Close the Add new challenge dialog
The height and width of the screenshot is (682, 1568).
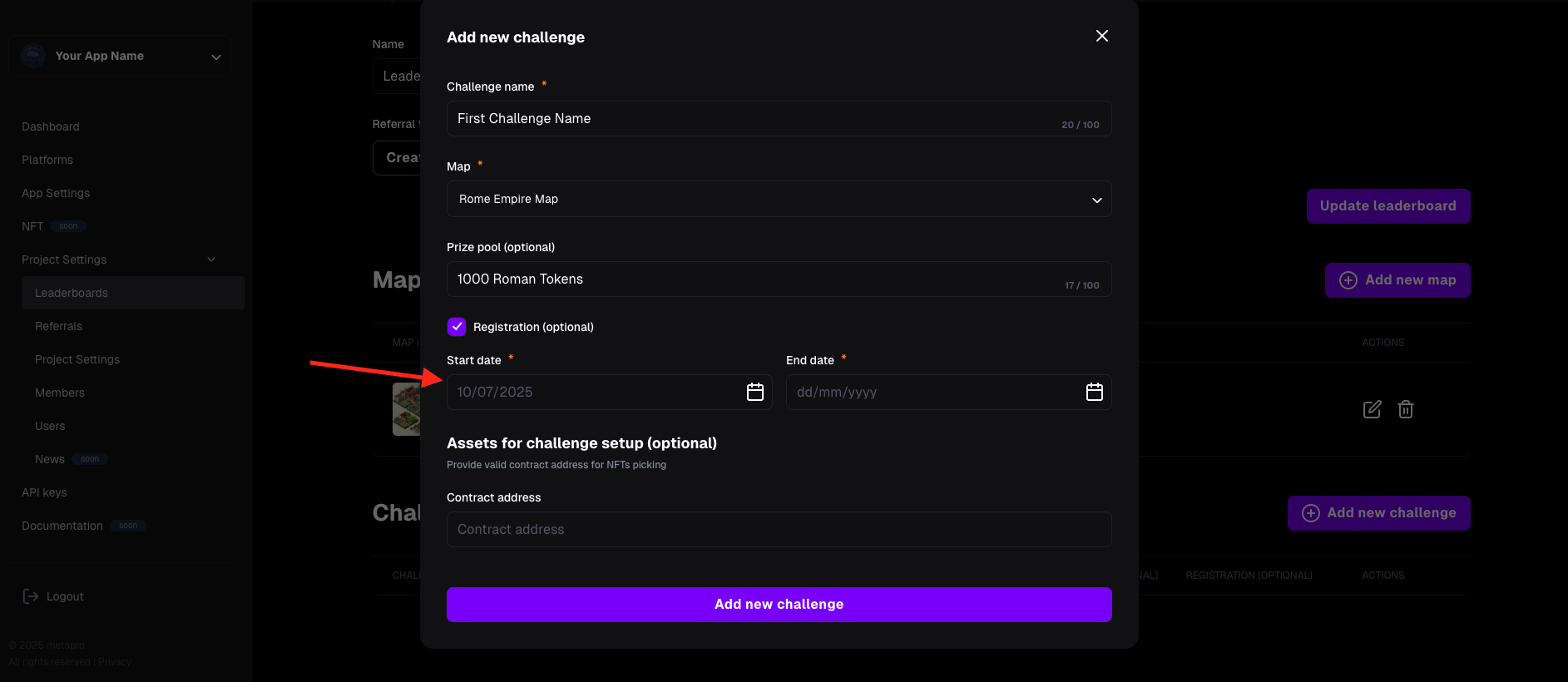click(x=1101, y=36)
